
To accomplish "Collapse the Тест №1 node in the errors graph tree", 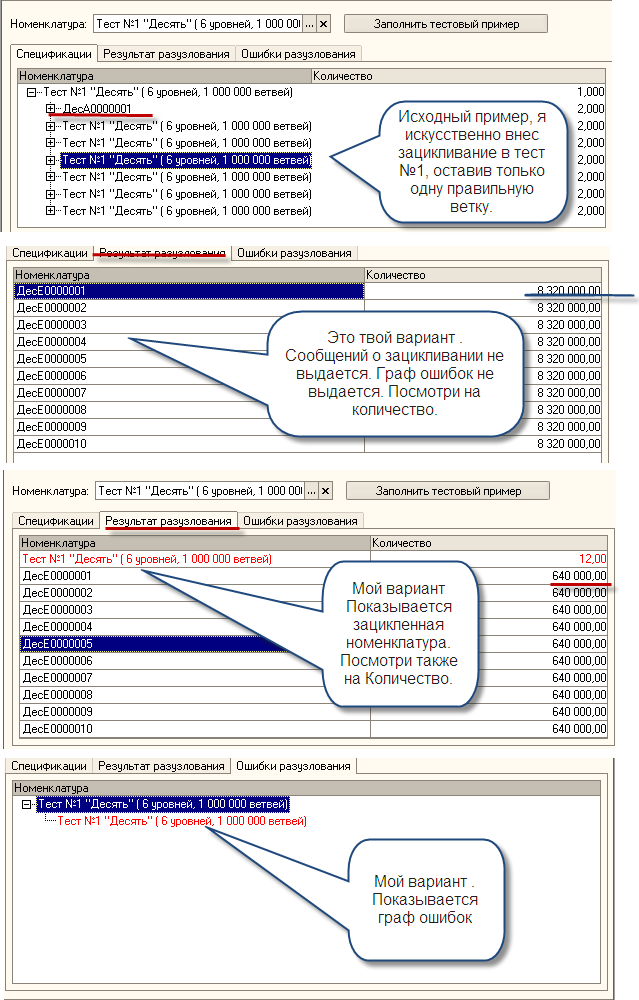I will coord(26,805).
